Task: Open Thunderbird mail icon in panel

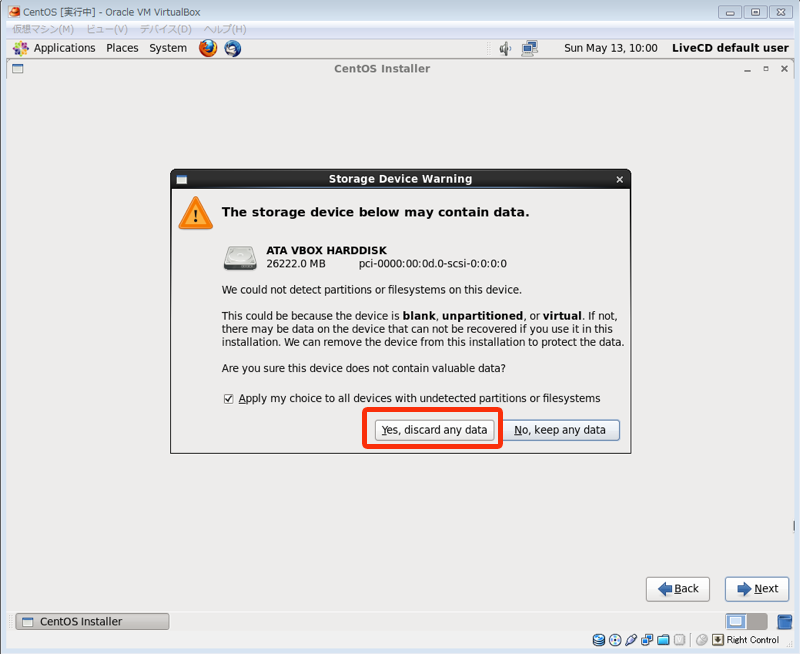Action: click(x=233, y=48)
